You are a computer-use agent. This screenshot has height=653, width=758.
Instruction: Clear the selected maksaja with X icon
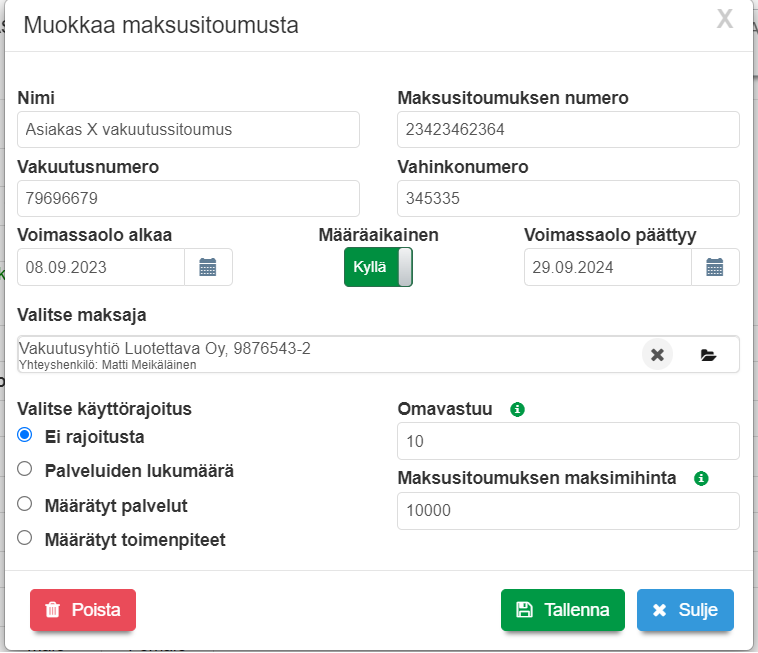(657, 354)
